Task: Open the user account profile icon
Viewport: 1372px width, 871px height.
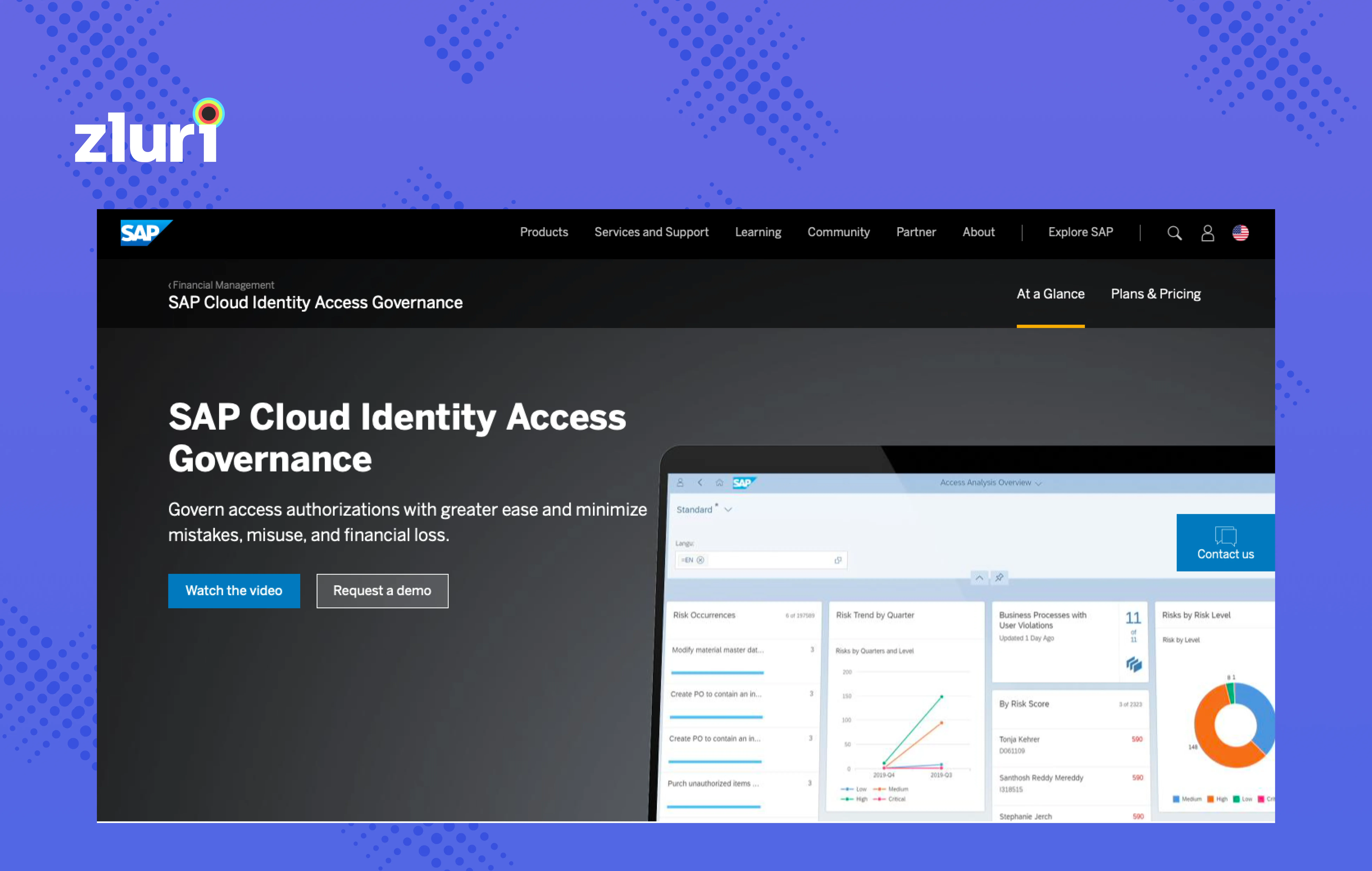Action: point(1207,233)
